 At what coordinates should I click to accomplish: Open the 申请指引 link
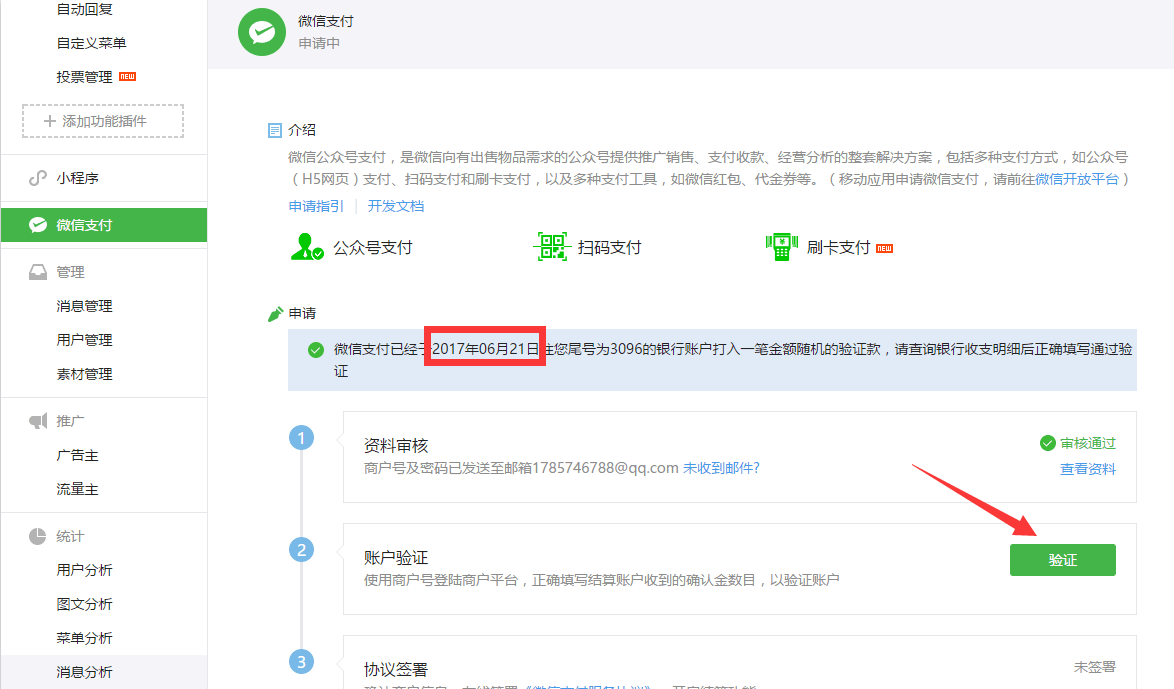[x=317, y=206]
